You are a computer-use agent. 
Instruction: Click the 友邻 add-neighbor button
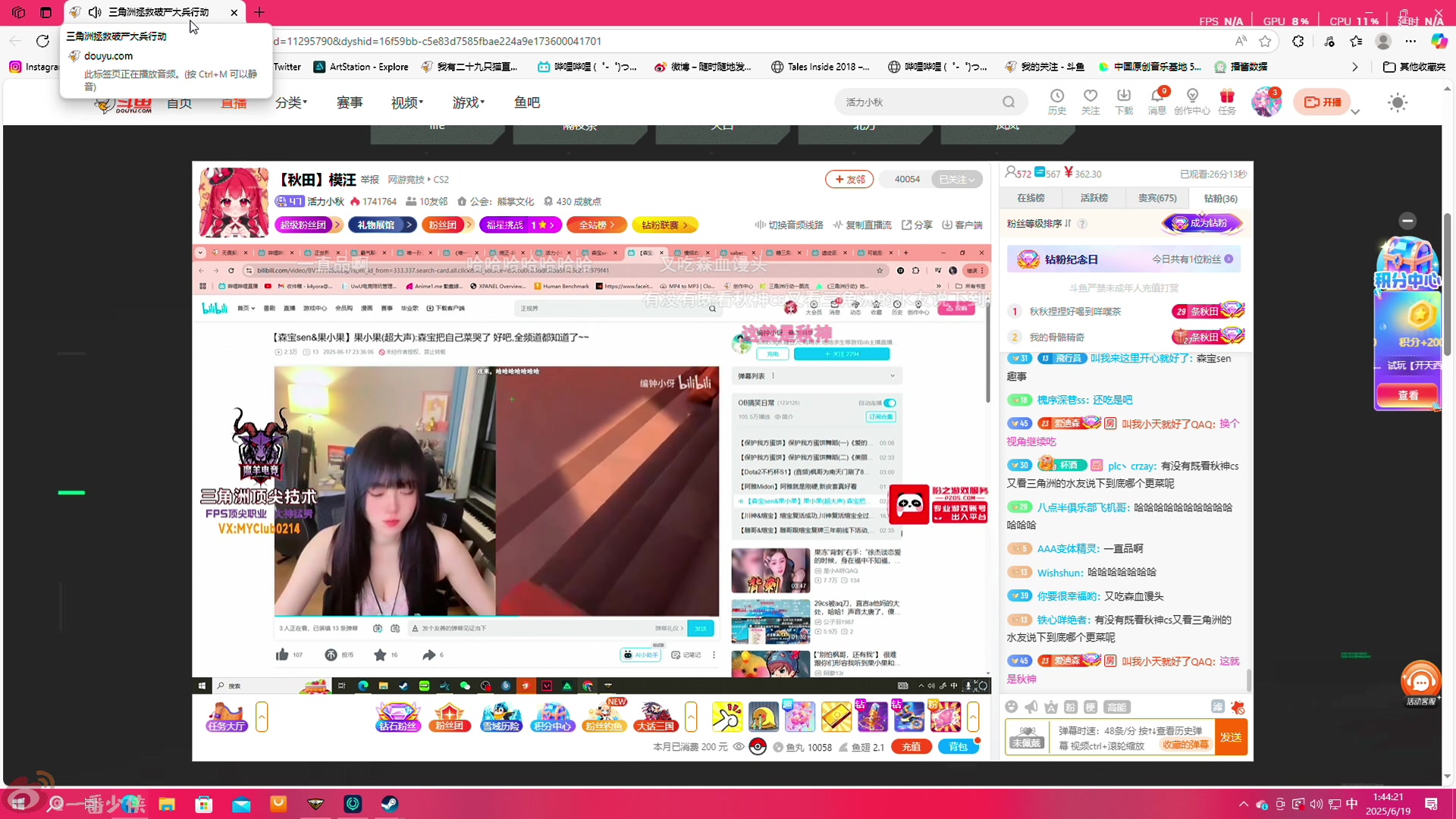pyautogui.click(x=849, y=179)
